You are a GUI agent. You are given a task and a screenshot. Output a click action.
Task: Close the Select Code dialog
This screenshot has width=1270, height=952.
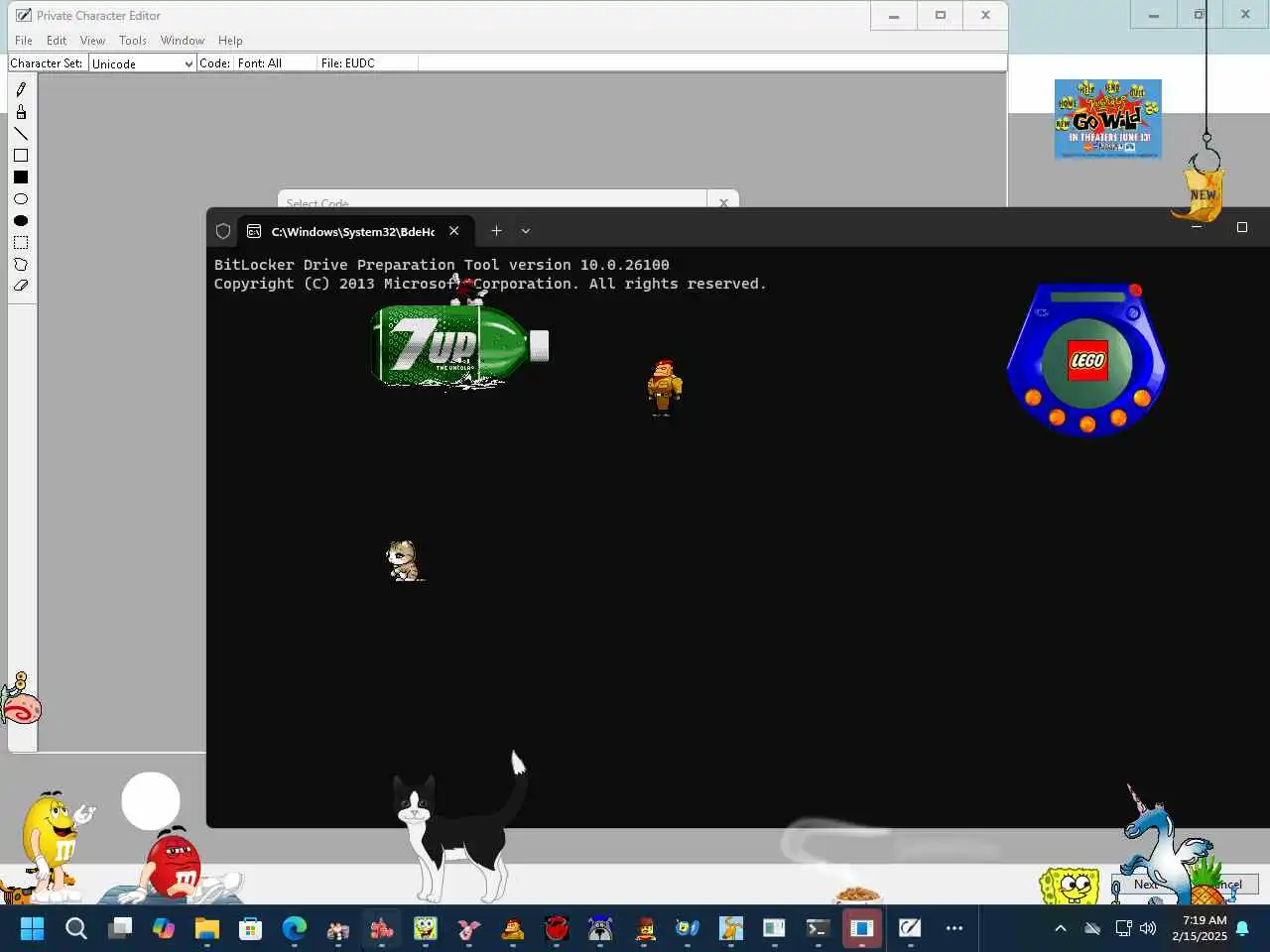tap(723, 202)
